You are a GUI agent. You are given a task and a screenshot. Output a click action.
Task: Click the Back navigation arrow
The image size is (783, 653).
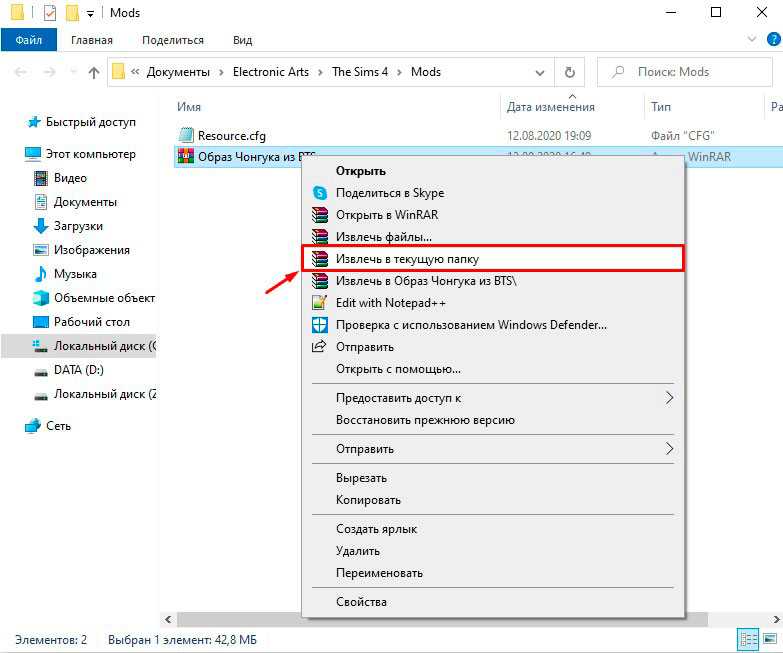click(x=20, y=72)
